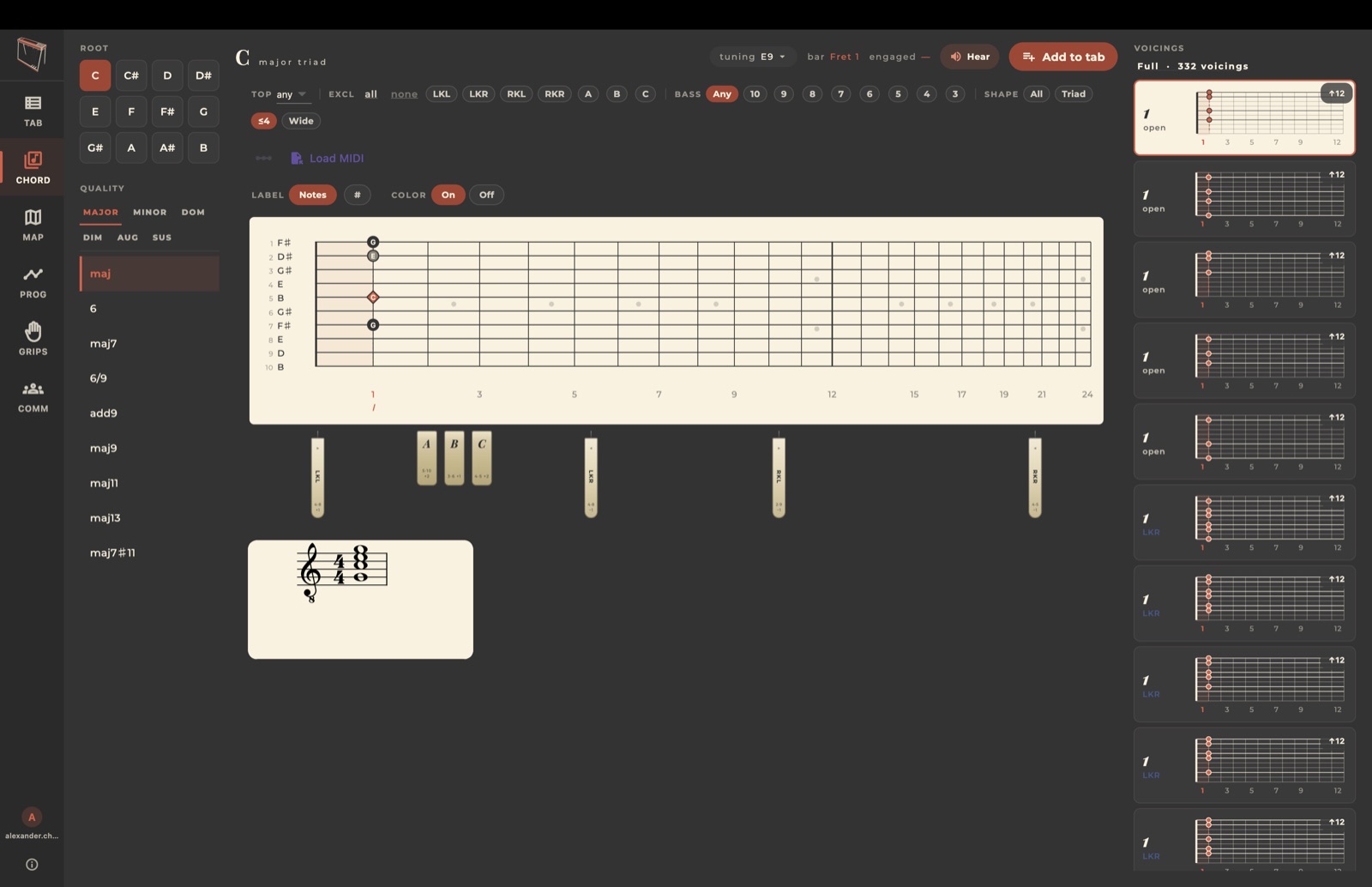Engage the RKR knee lever graphic
The image size is (1372, 887).
click(1035, 477)
